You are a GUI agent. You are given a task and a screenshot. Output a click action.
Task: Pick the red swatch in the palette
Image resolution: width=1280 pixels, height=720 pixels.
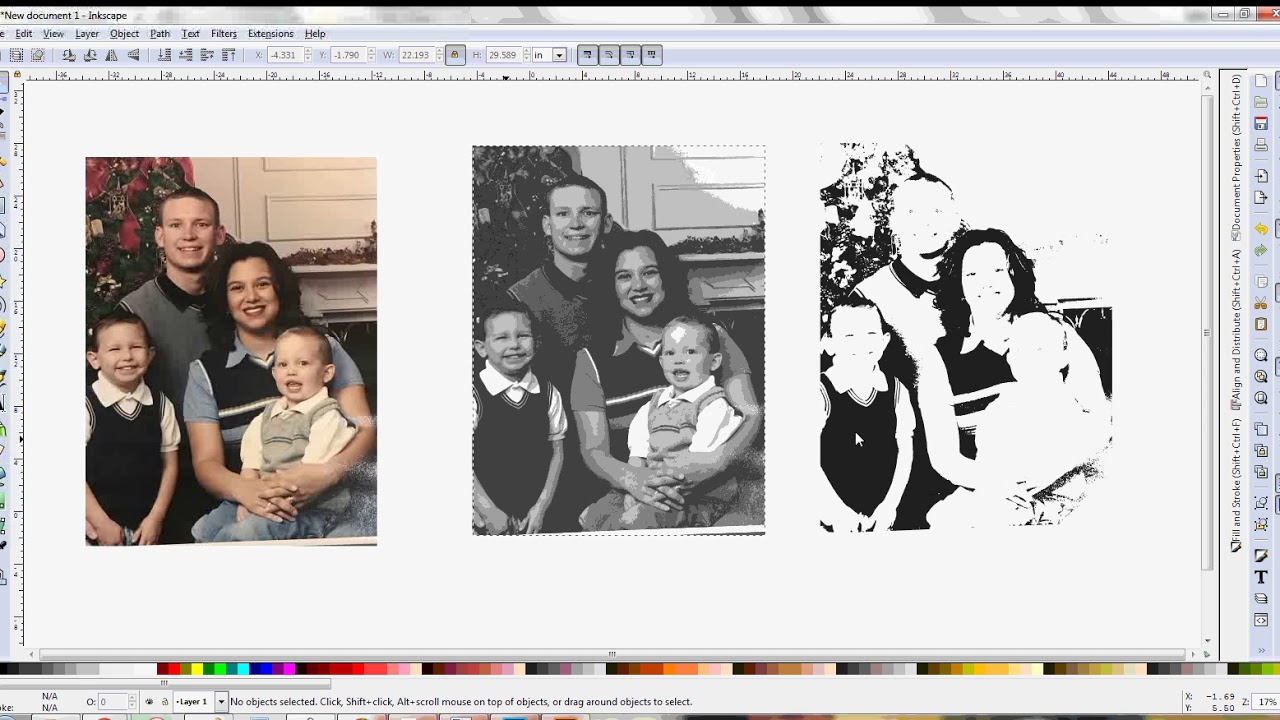pyautogui.click(x=174, y=669)
